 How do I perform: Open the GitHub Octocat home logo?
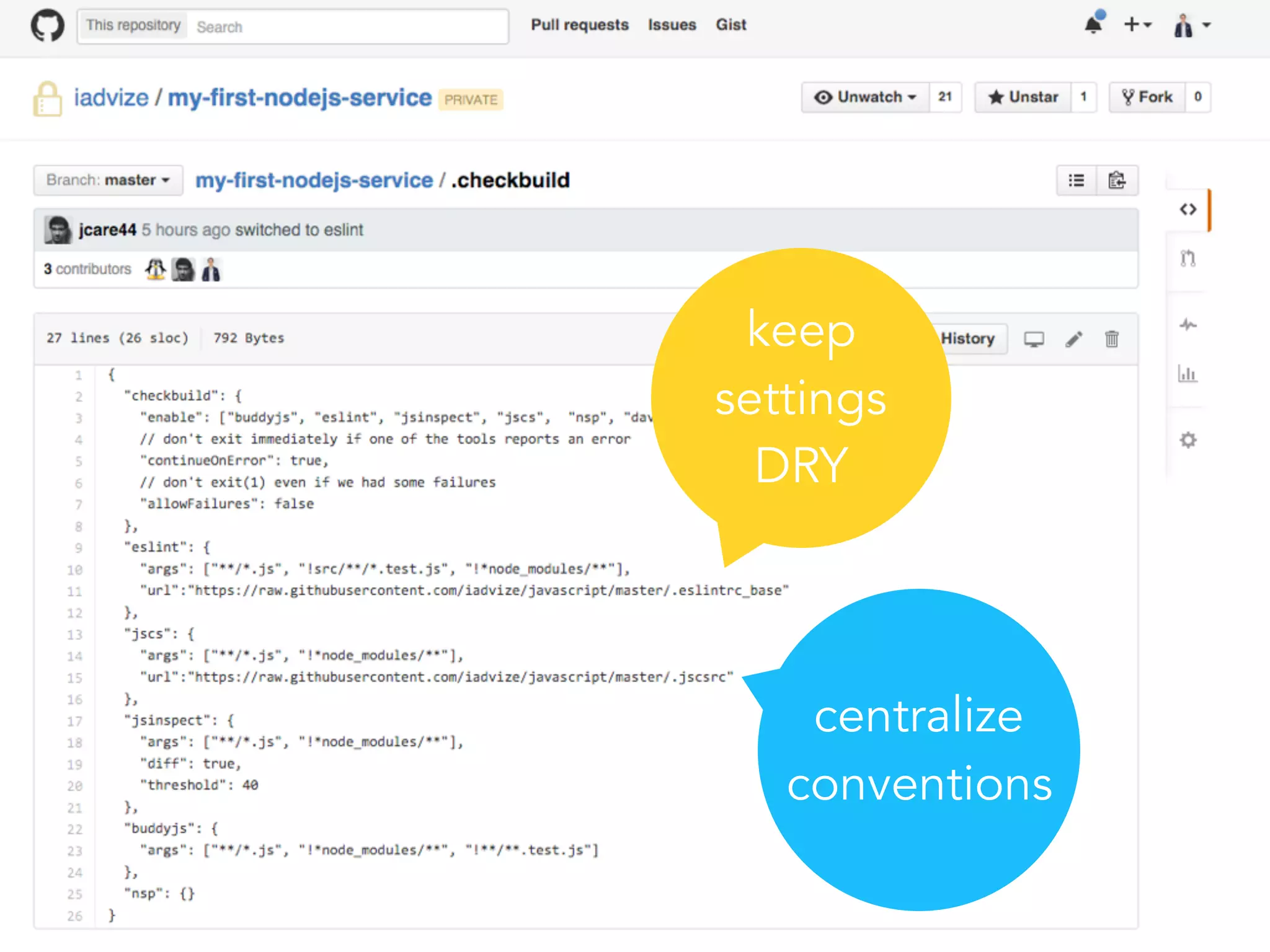pyautogui.click(x=47, y=25)
